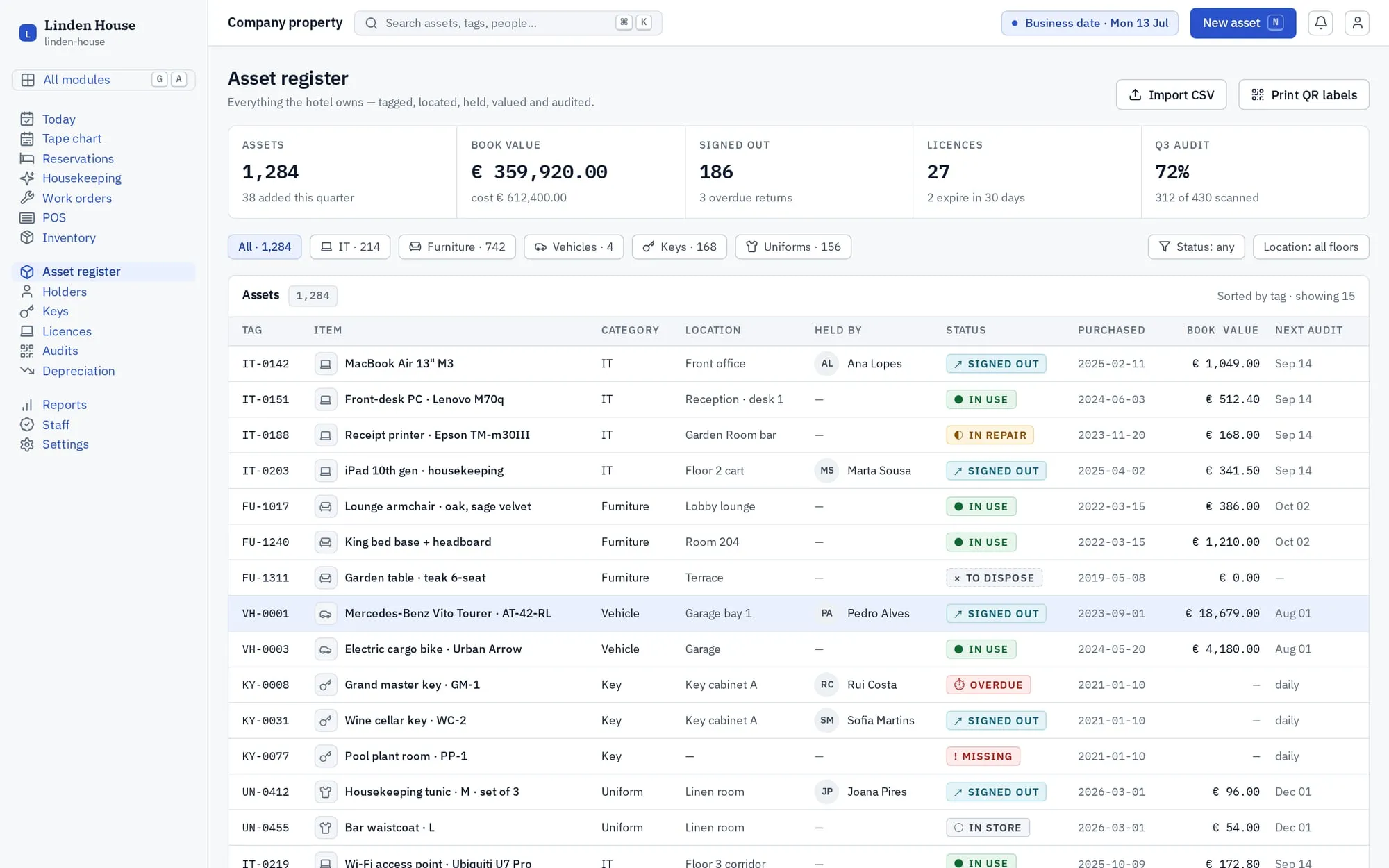Open the All modules switcher
Viewport: 1389px width, 868px height.
[103, 80]
